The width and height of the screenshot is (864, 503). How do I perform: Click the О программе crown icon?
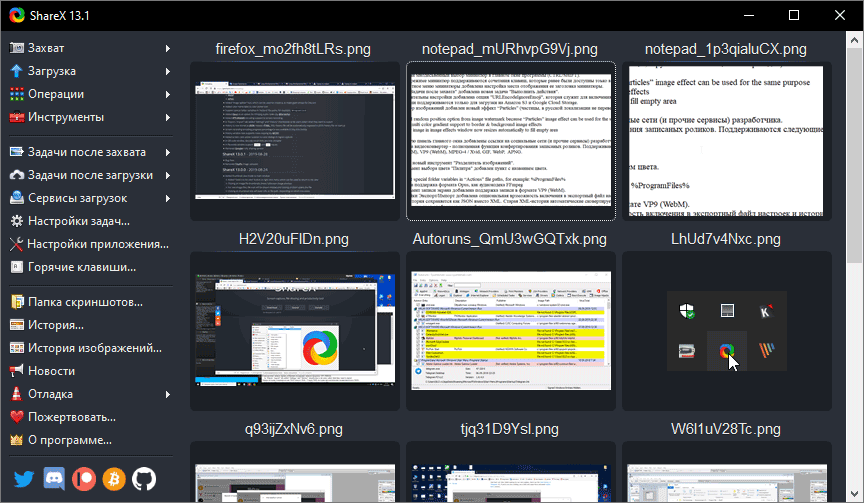[17, 440]
